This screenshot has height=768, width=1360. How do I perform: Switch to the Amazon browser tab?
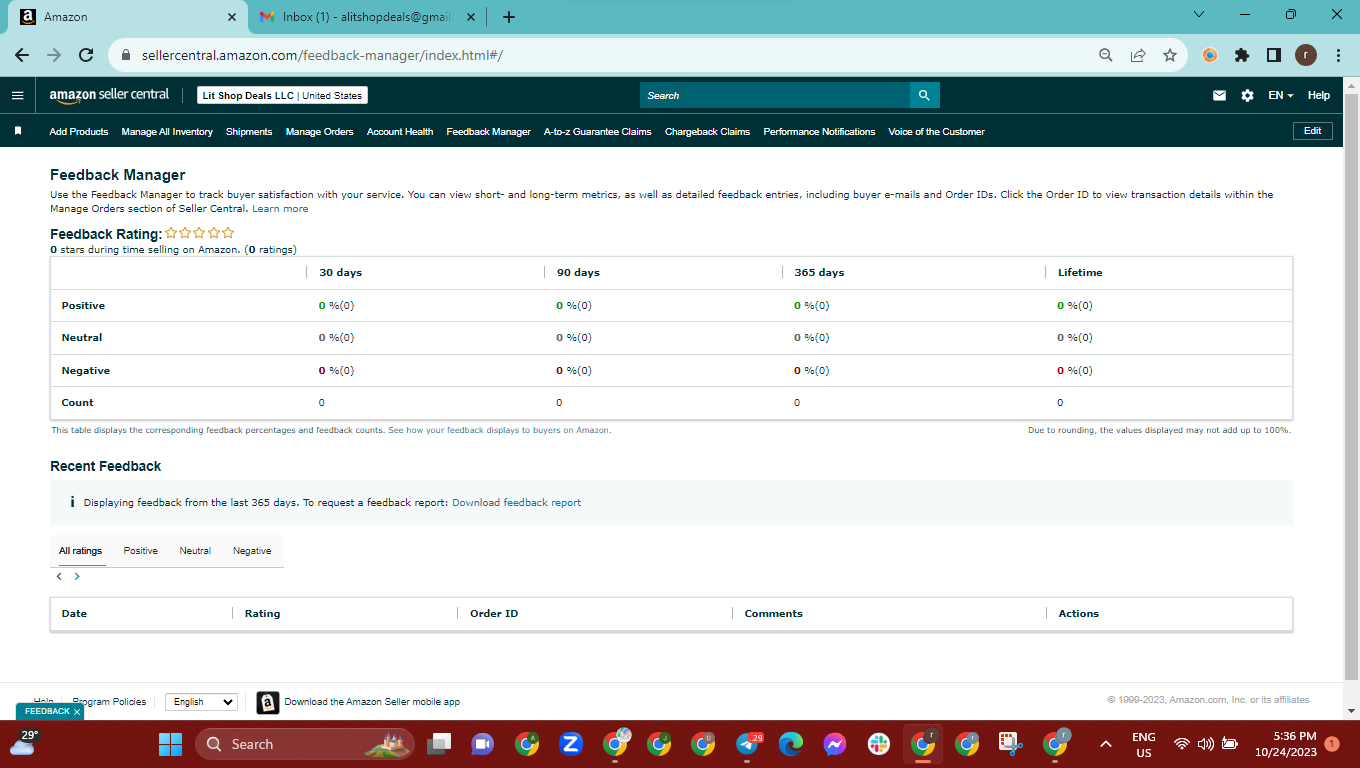point(129,17)
